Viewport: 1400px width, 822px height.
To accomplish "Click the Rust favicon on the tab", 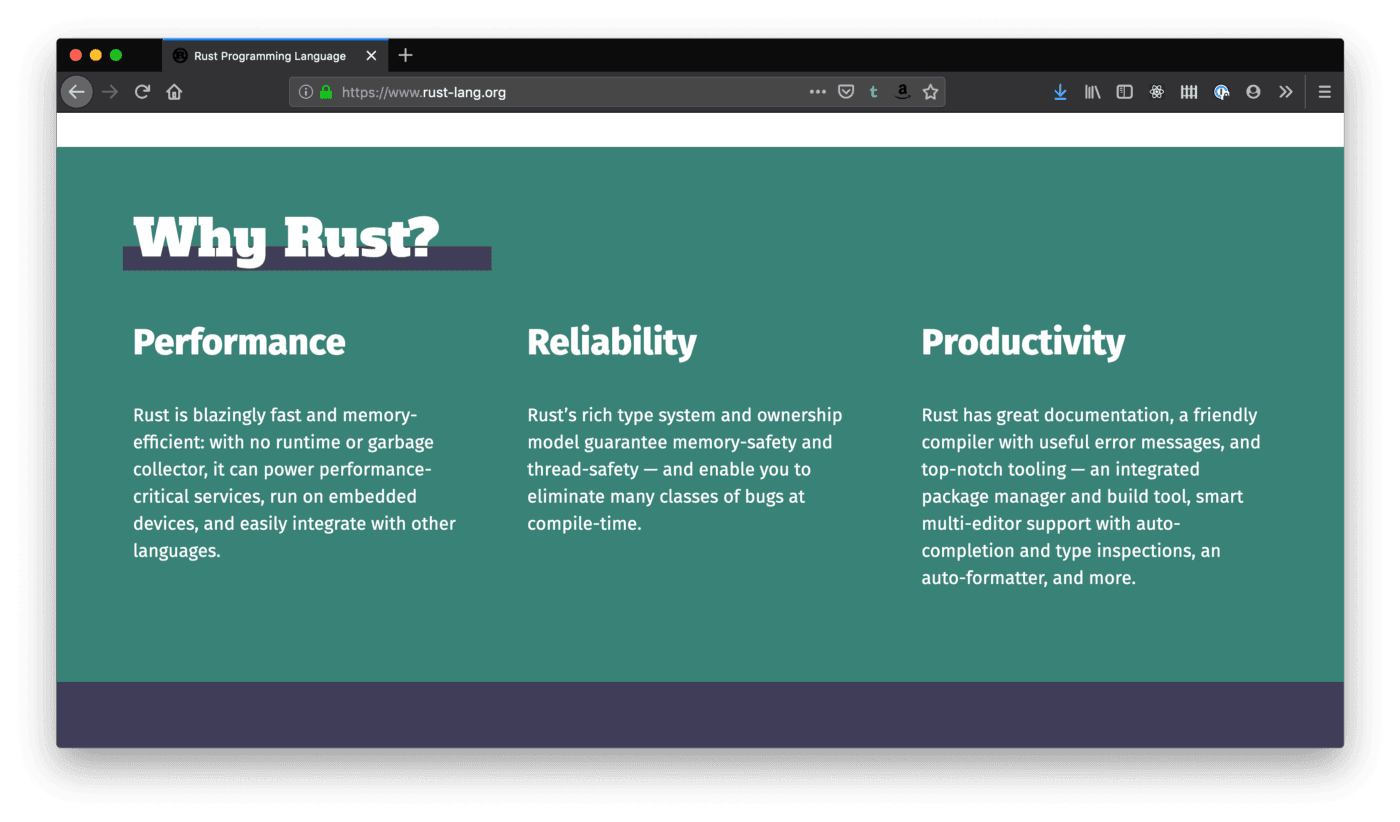I will point(180,56).
